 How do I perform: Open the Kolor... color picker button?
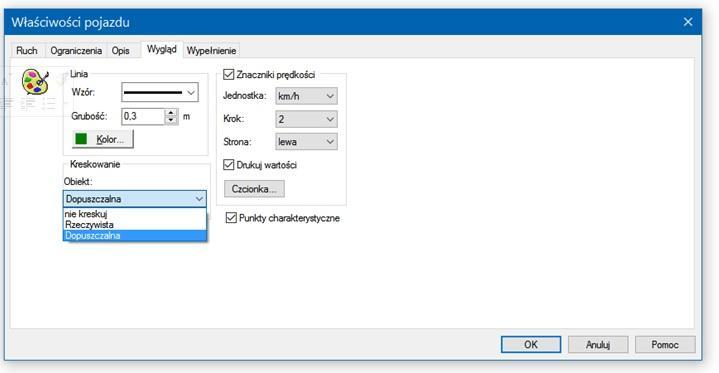103,139
